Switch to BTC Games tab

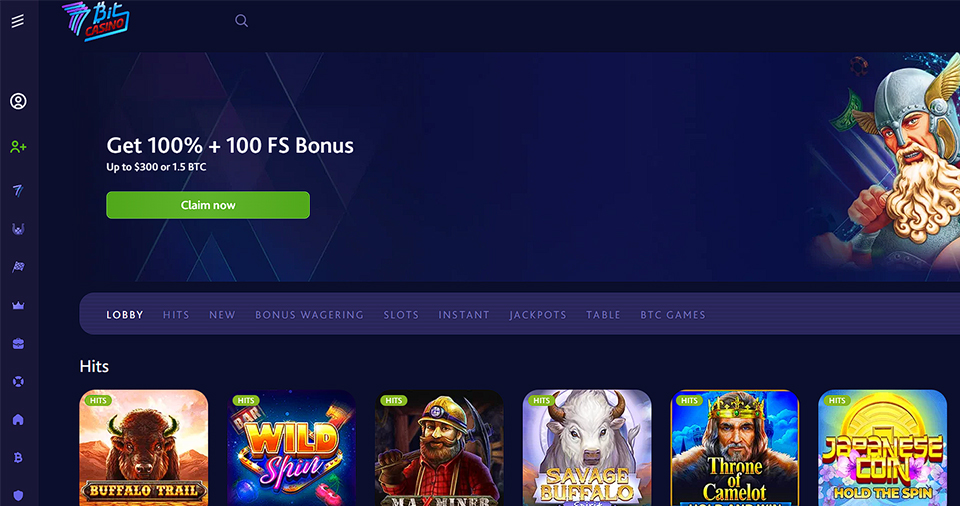click(673, 315)
